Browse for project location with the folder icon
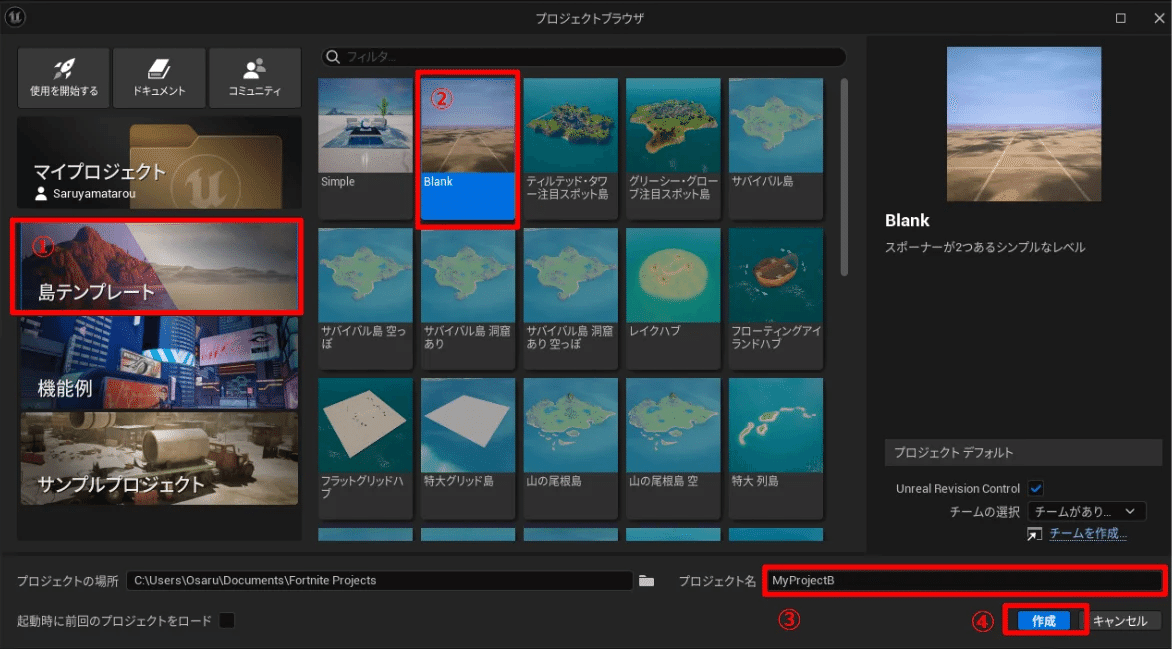Screen dimensions: 1174x649 646,581
